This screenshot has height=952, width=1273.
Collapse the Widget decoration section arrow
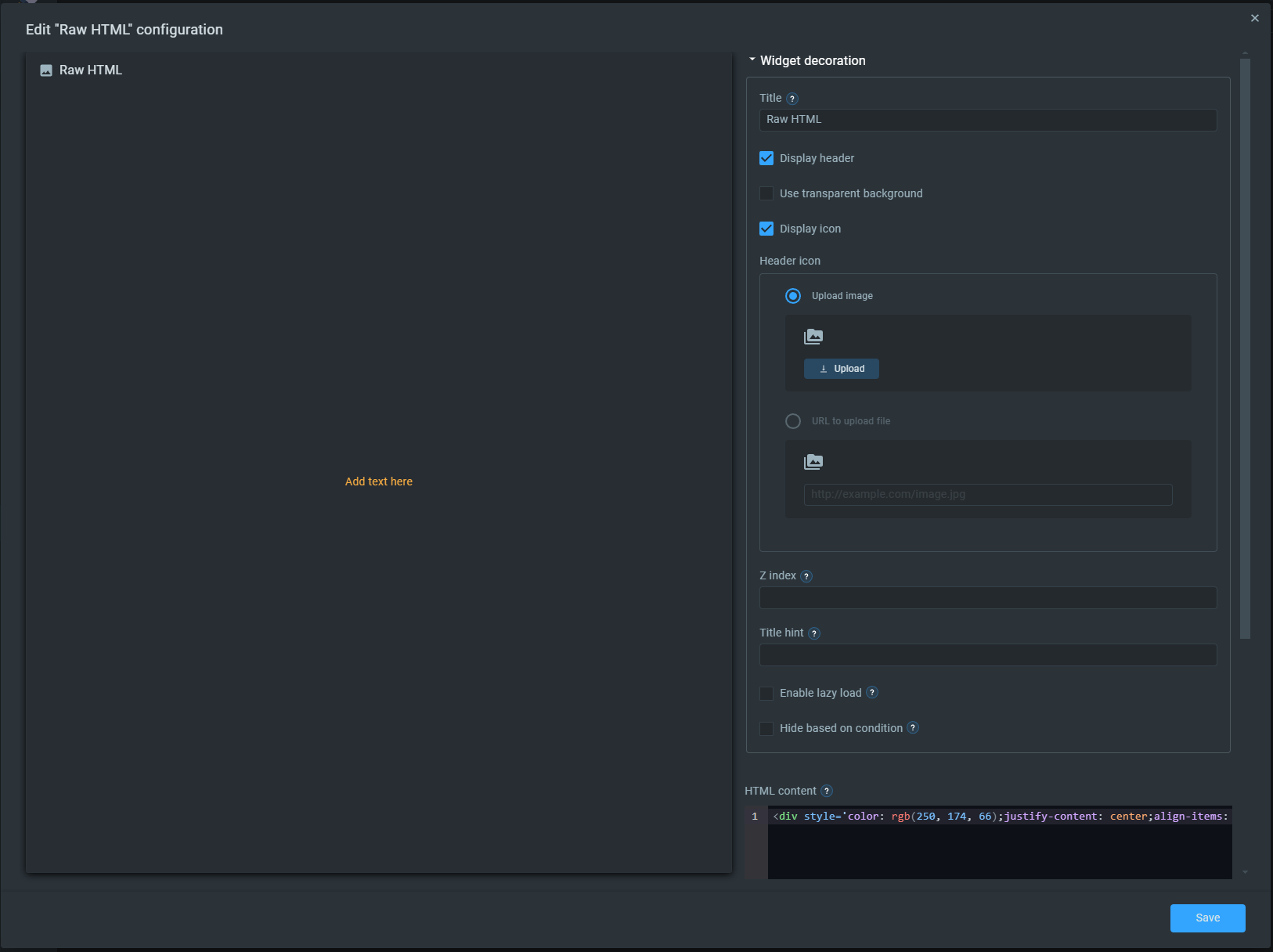click(x=752, y=59)
